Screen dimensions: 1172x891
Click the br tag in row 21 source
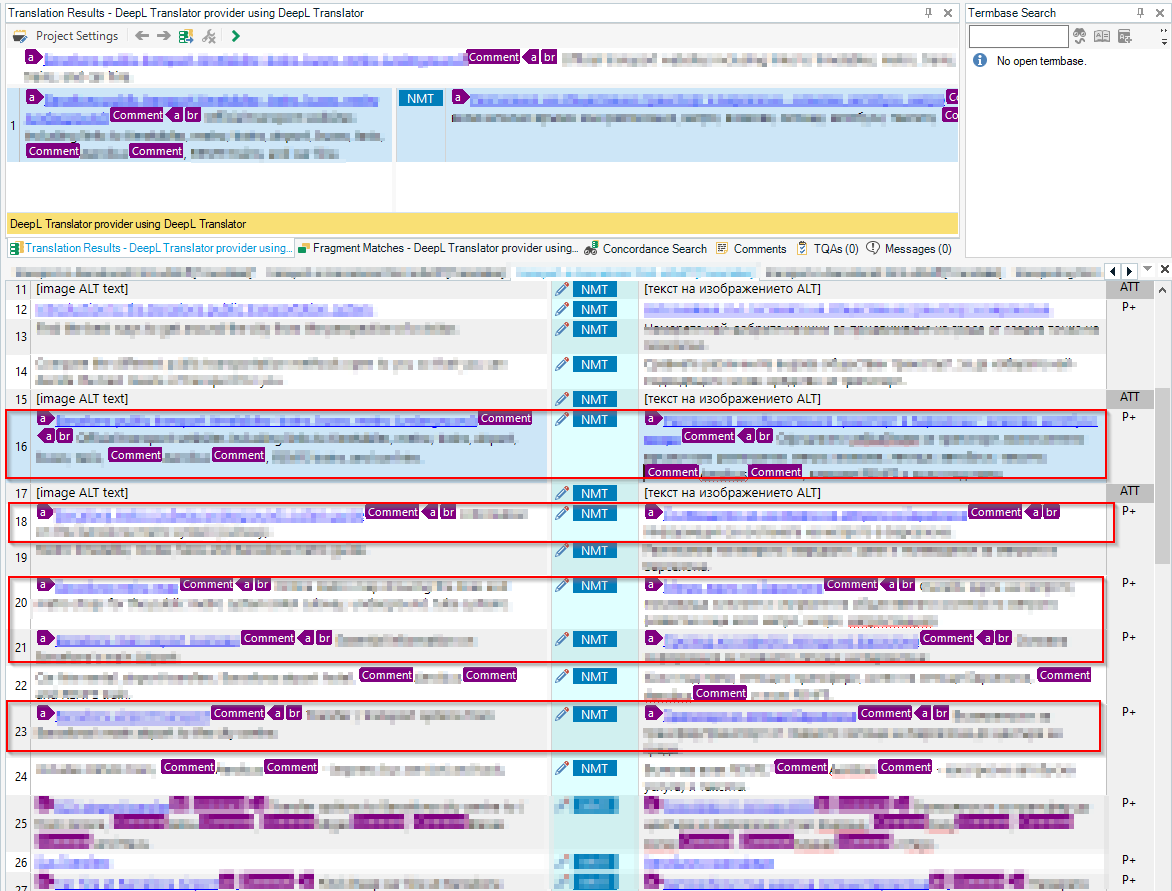324,638
